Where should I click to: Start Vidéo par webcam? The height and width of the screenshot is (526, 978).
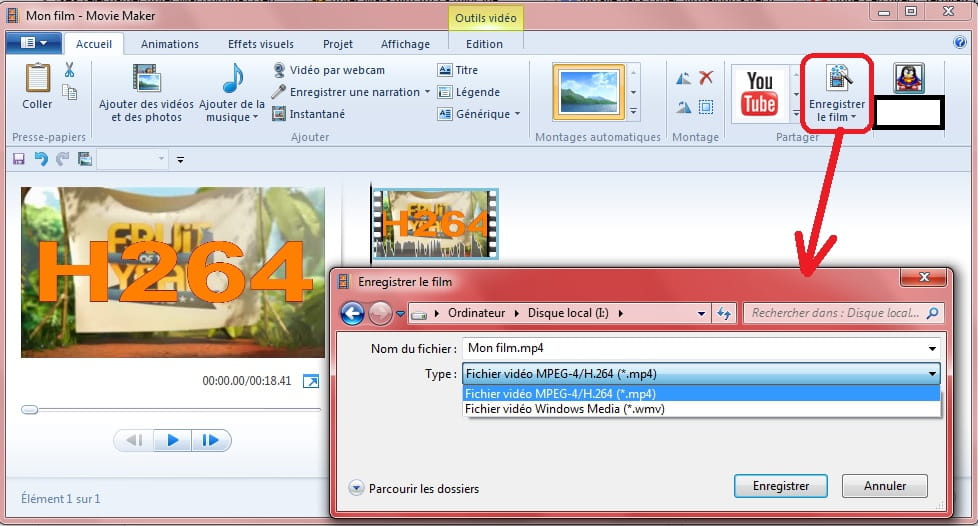pyautogui.click(x=329, y=70)
